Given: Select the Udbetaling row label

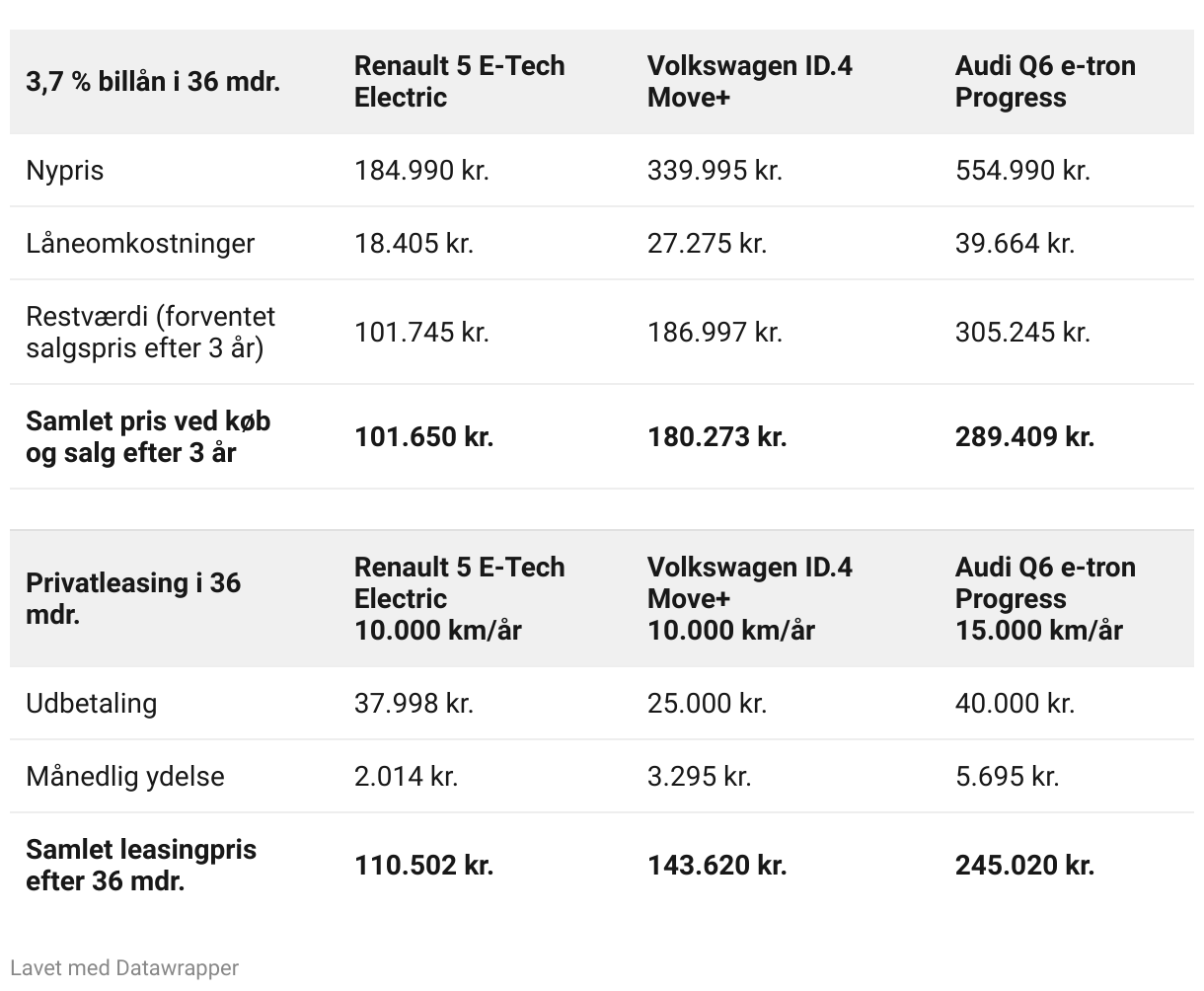Looking at the screenshot, I should click(92, 703).
